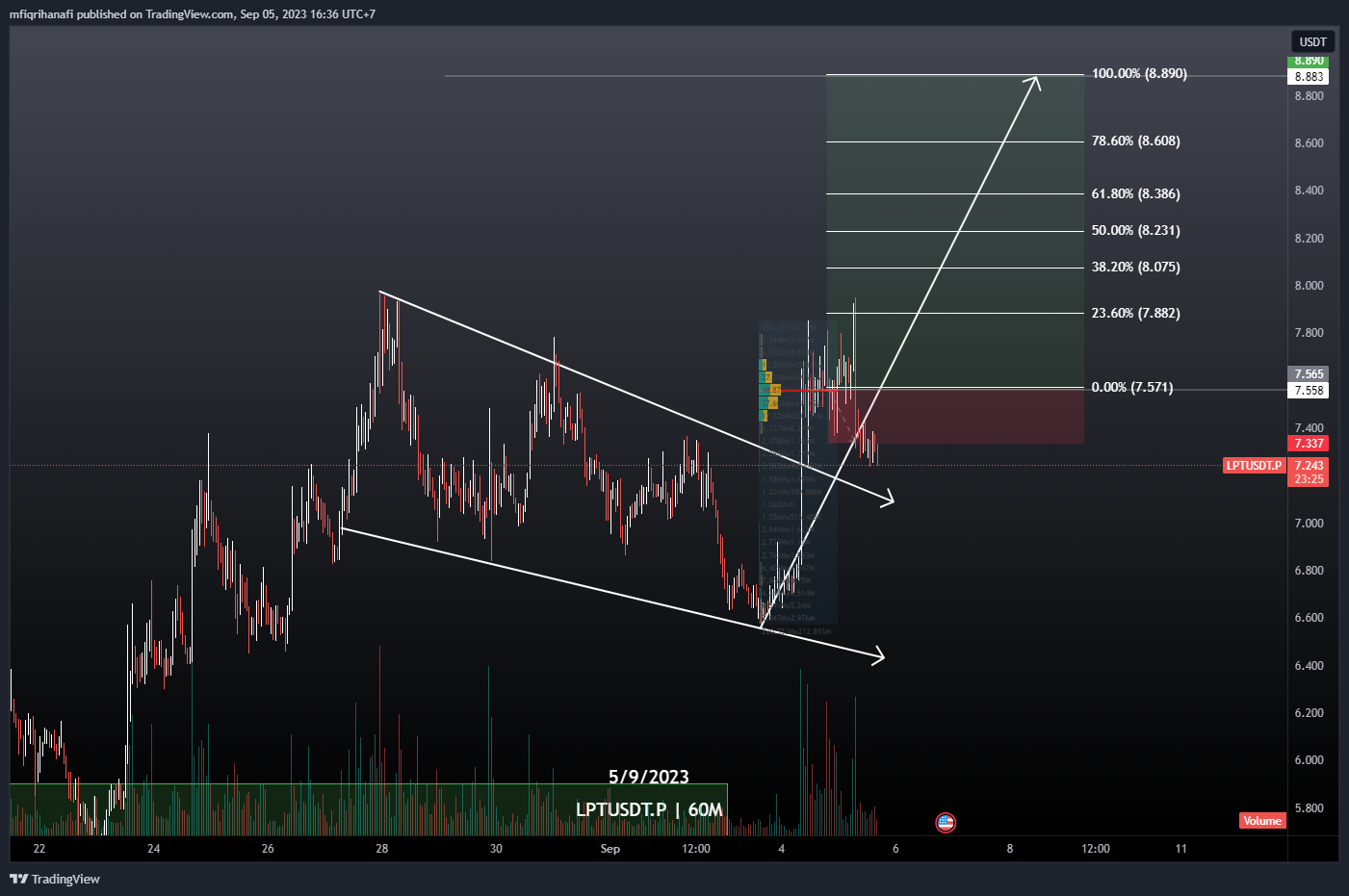This screenshot has width=1349, height=896.
Task: Open the TradingView logo link
Action: pyautogui.click(x=55, y=879)
